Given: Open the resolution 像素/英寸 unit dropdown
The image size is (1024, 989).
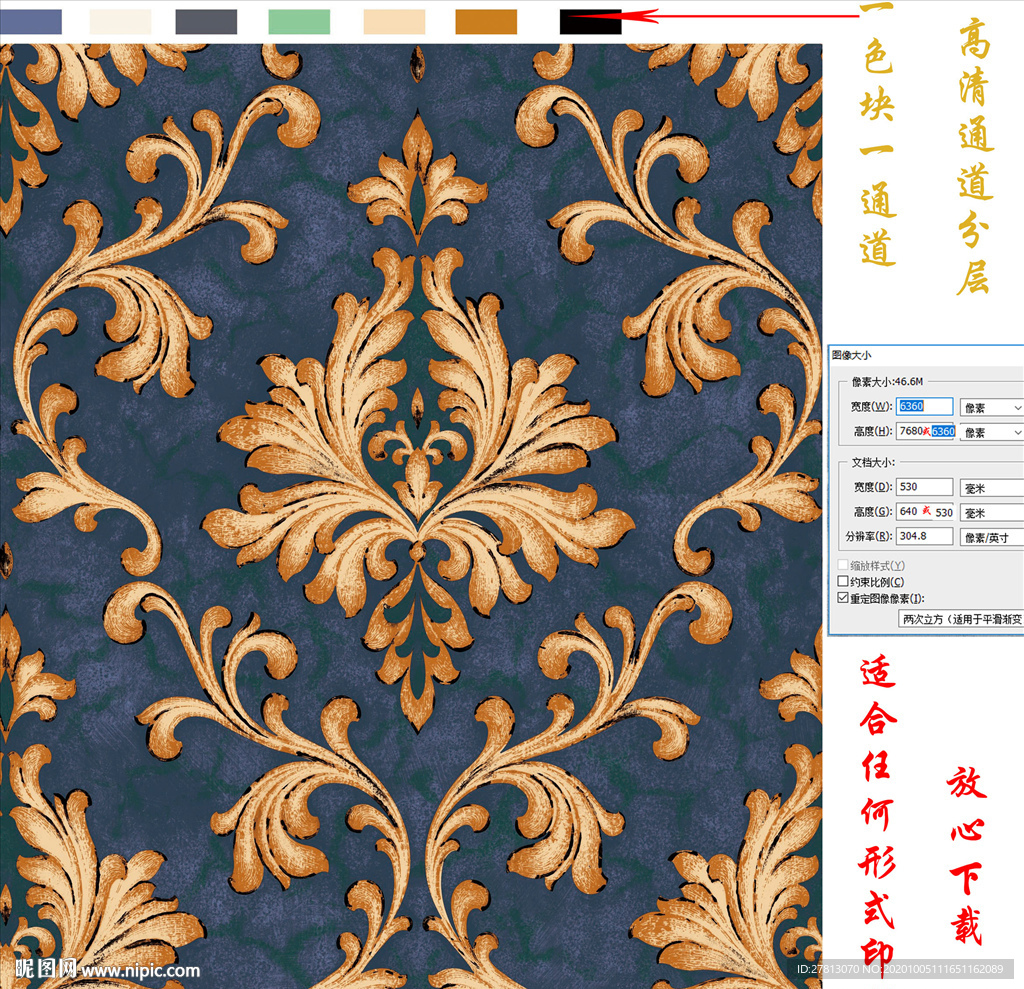Looking at the screenshot, I should (991, 537).
